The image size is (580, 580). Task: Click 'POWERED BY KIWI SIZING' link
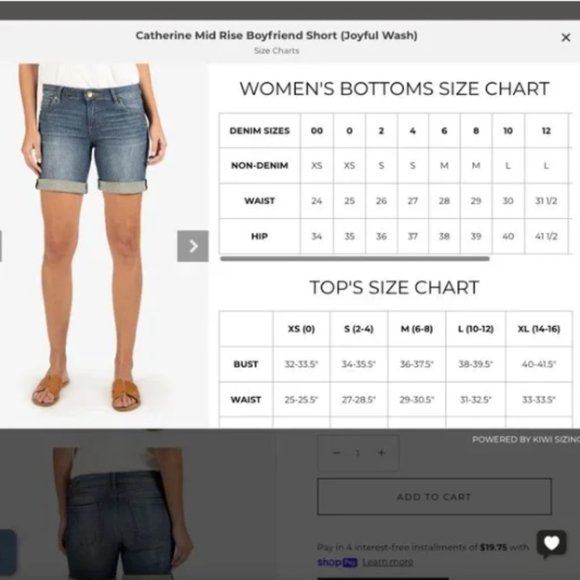(526, 439)
